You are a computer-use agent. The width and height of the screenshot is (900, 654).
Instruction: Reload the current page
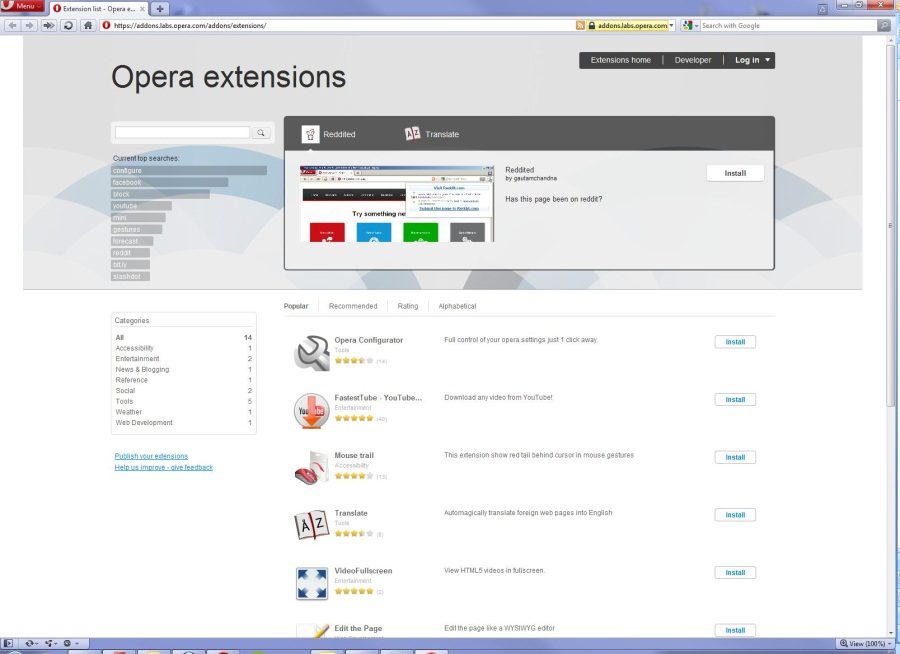point(68,25)
